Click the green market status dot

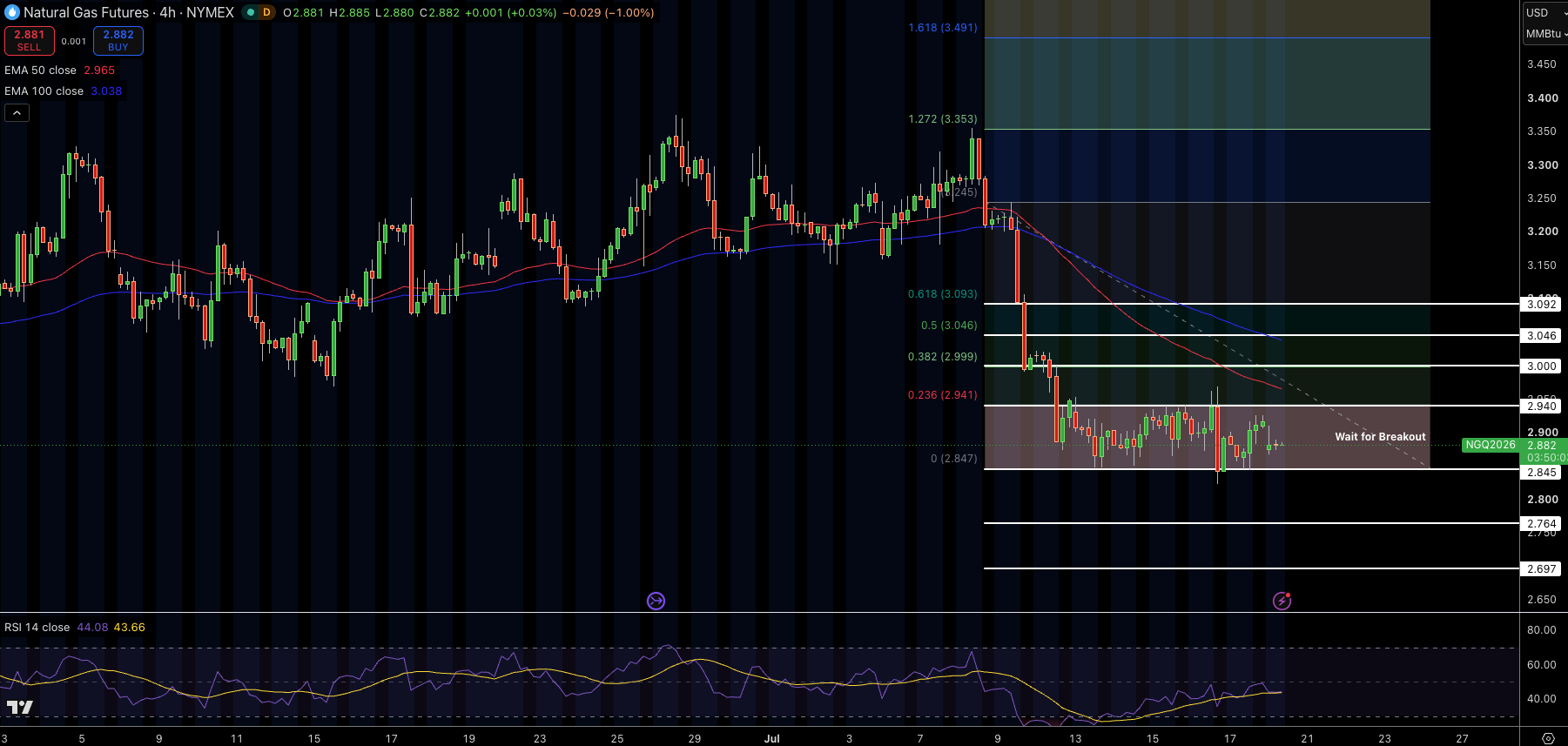251,12
